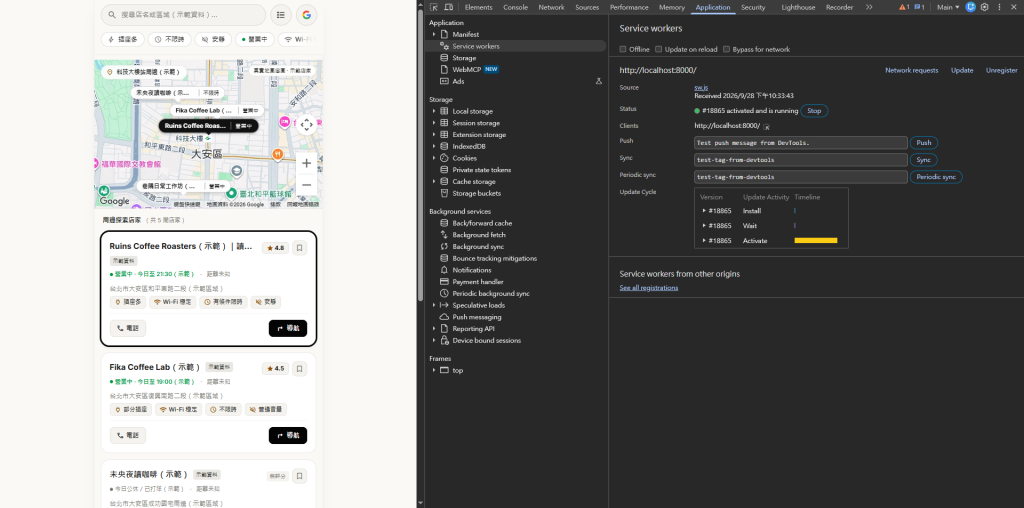Stop the running service worker
Viewport: 1024px width, 508px height.
[x=814, y=111]
